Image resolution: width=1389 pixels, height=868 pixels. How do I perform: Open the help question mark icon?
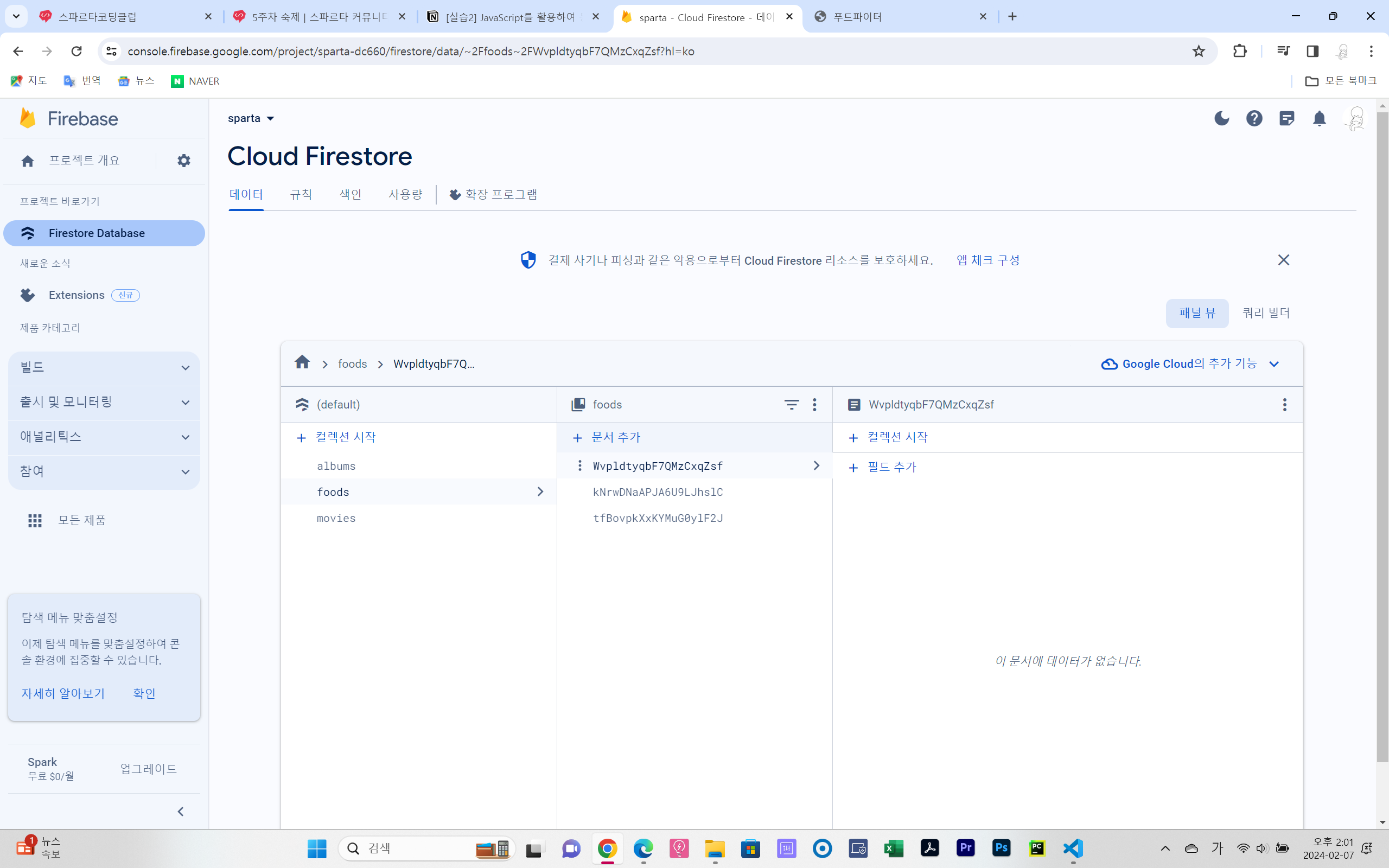1254,118
